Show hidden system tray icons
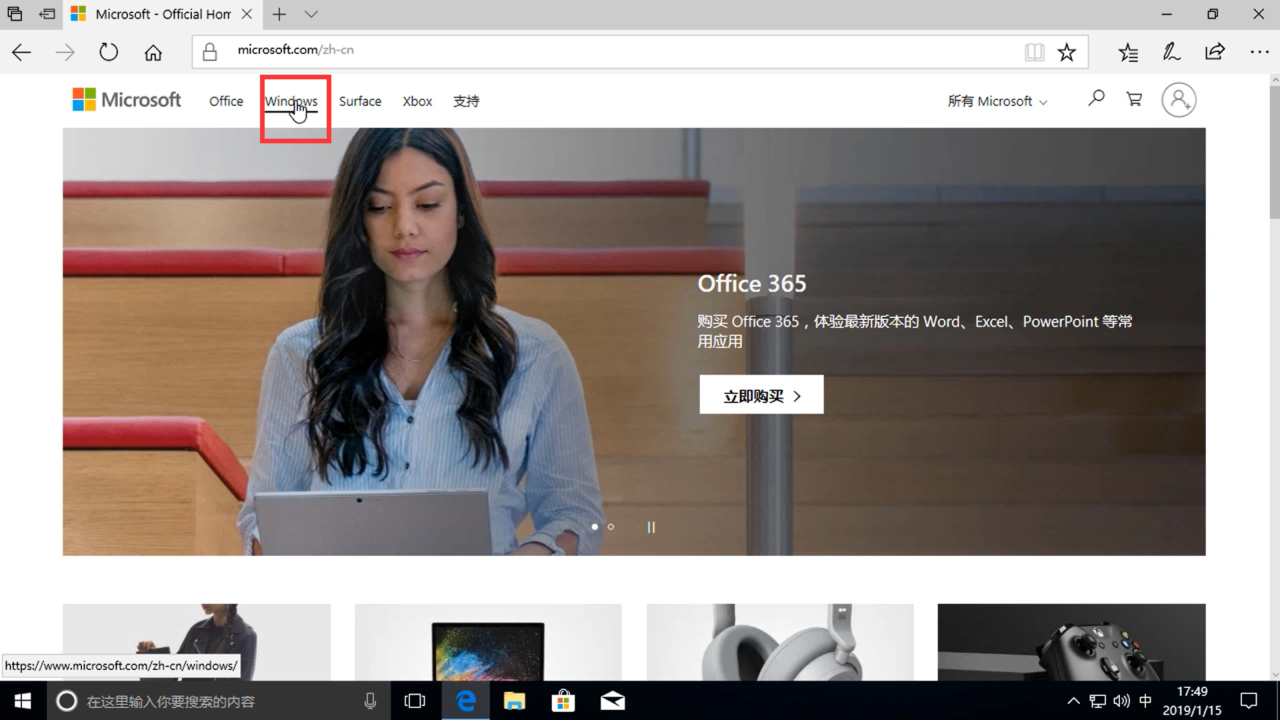 (1073, 701)
